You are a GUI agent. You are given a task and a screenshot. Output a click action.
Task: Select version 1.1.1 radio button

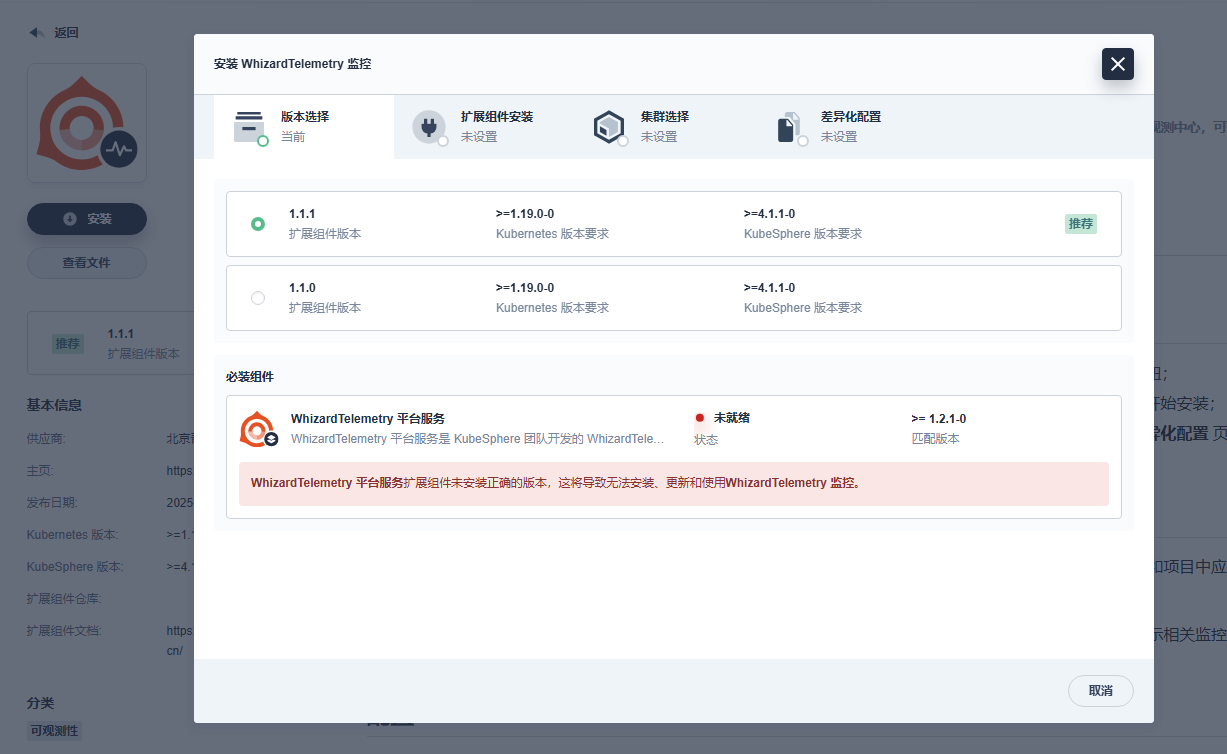coord(258,224)
